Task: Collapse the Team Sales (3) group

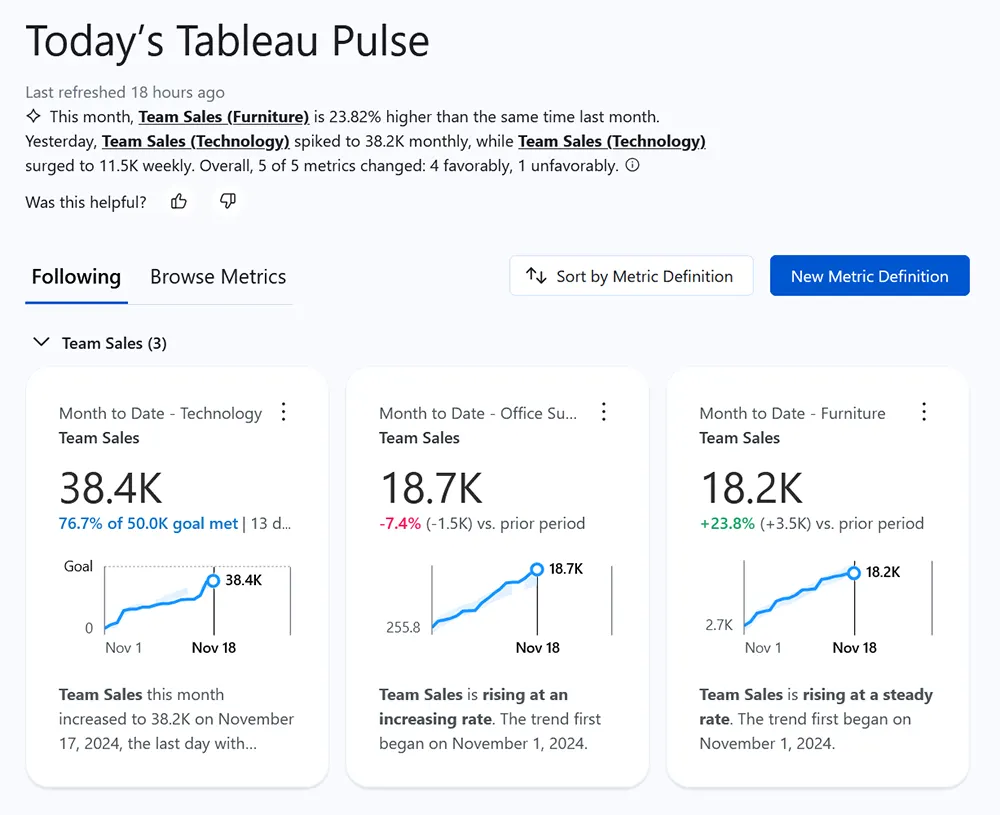Action: point(41,342)
